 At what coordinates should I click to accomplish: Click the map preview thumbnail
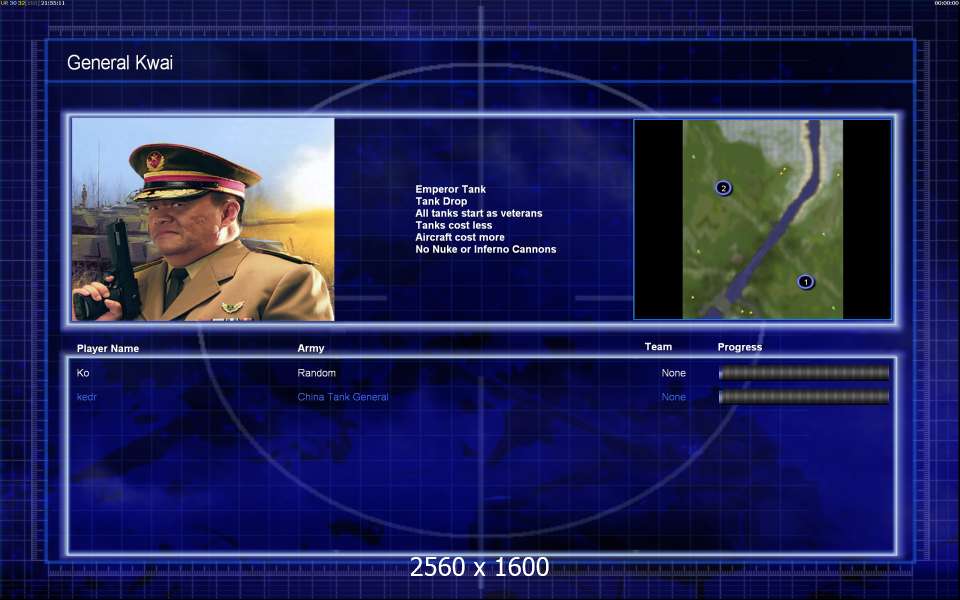click(x=763, y=219)
